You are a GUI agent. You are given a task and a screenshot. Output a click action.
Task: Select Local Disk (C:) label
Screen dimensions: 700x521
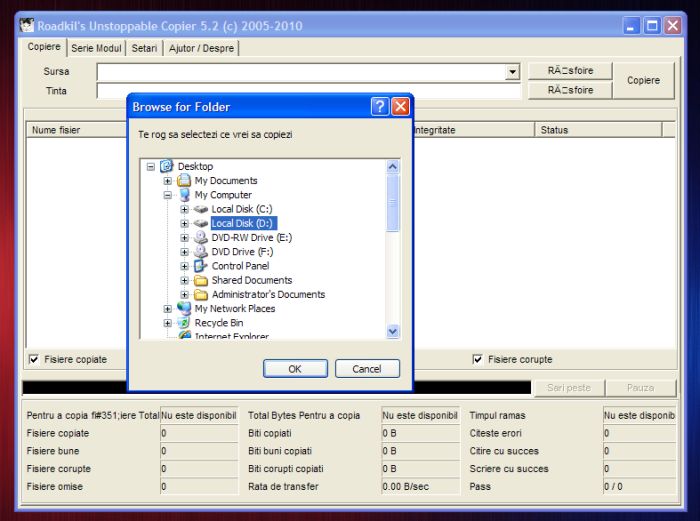click(x=242, y=209)
